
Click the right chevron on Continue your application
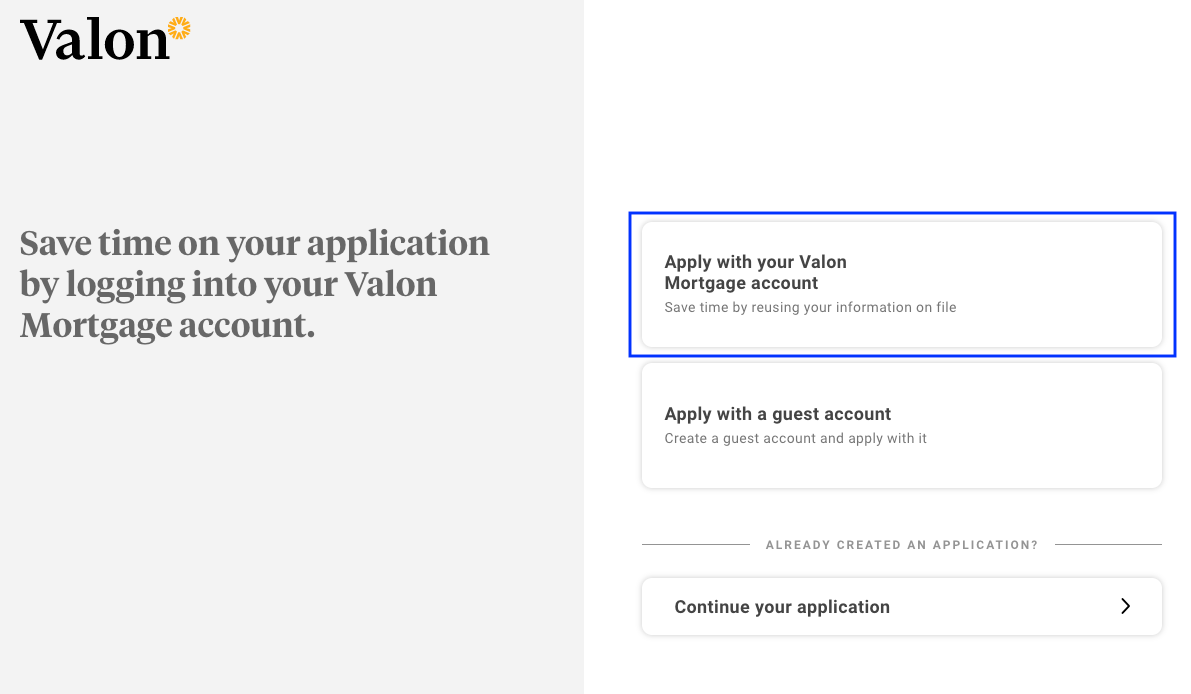coord(1125,606)
